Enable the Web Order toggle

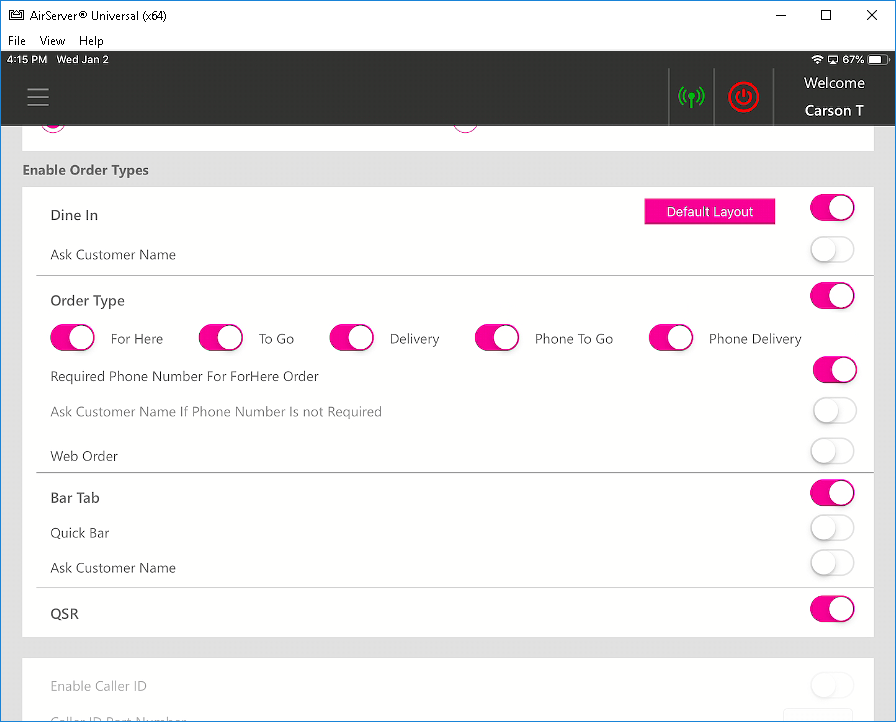point(832,452)
